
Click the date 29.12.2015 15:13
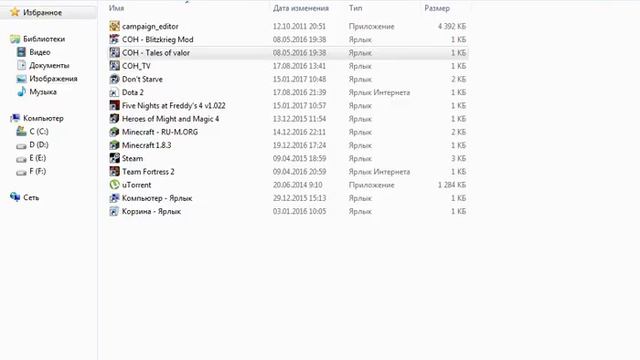coord(299,198)
